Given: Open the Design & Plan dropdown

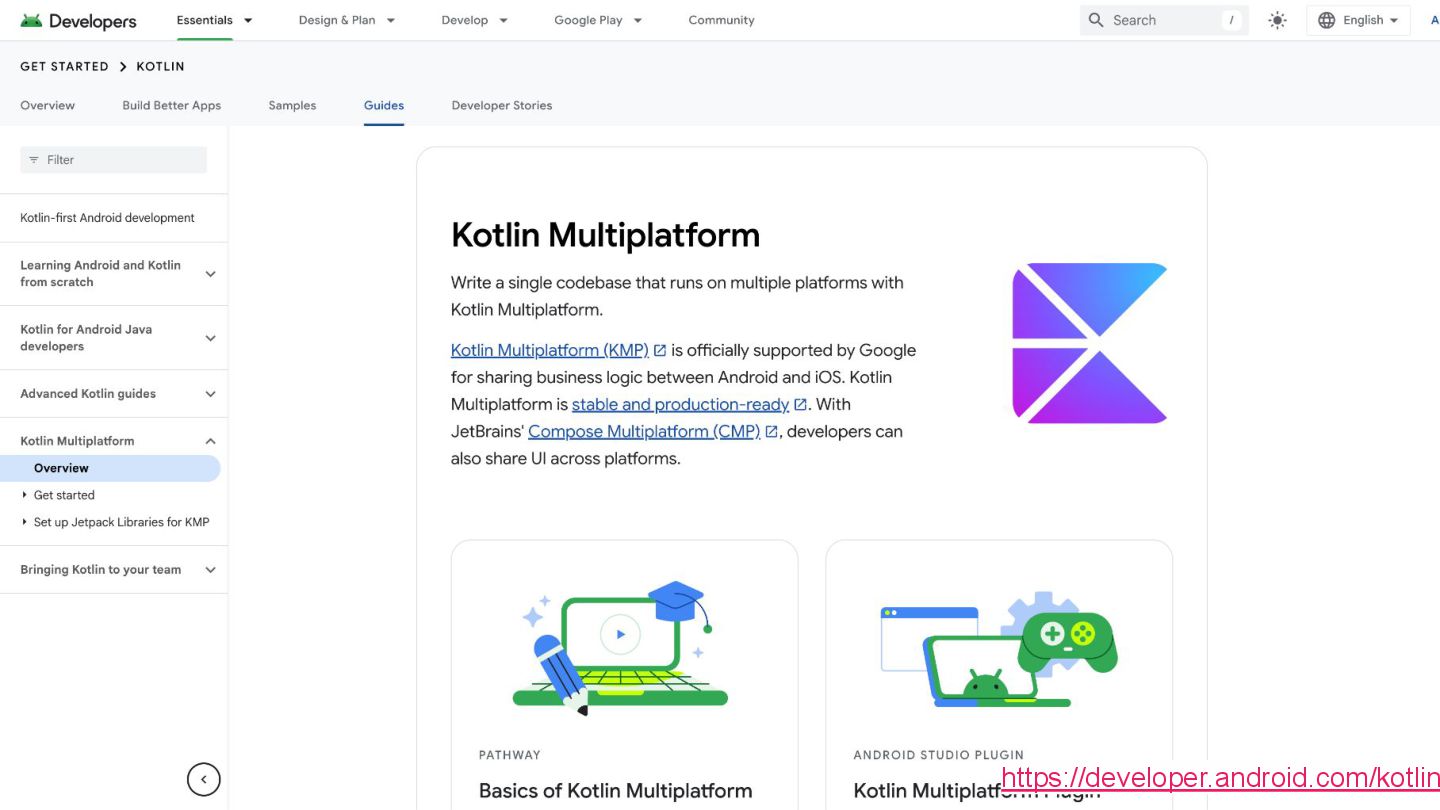Looking at the screenshot, I should (x=346, y=20).
